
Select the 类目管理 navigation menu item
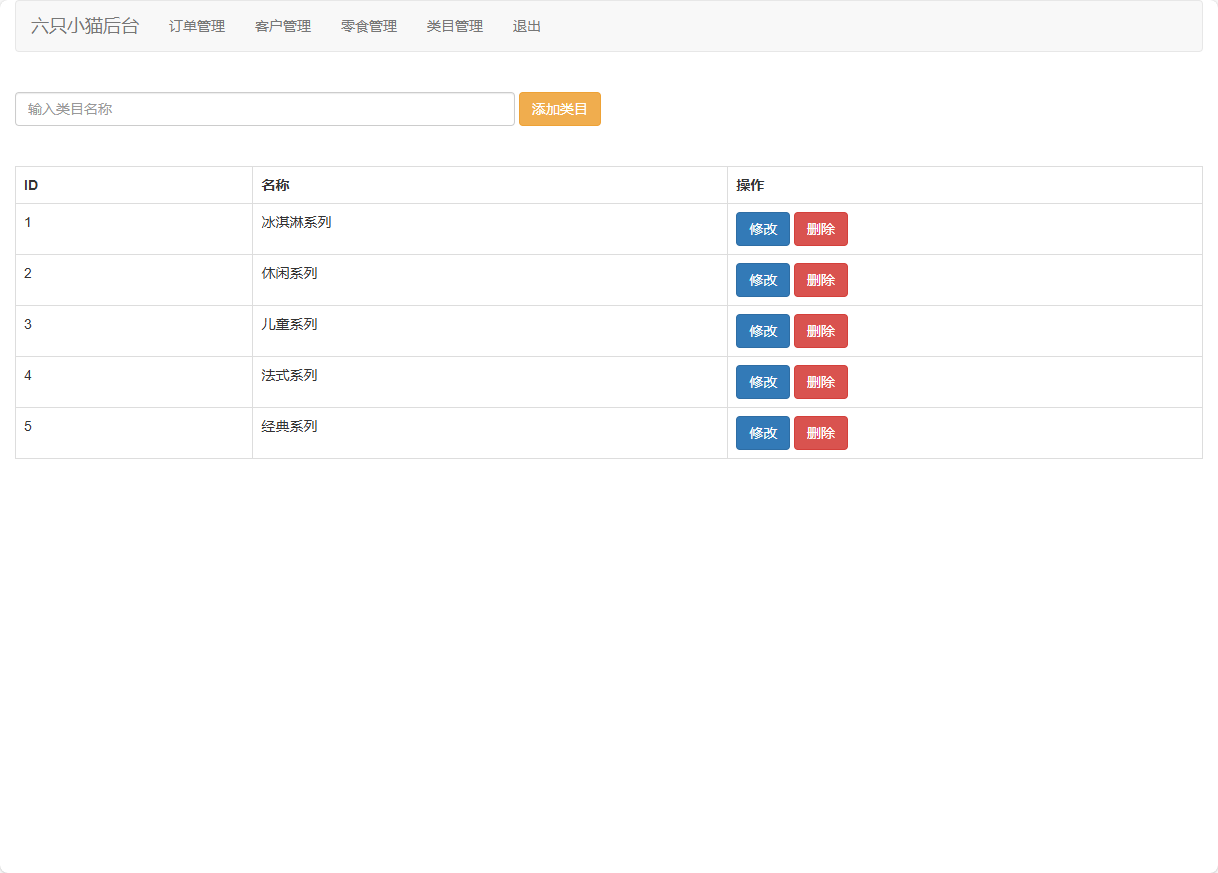(x=453, y=27)
